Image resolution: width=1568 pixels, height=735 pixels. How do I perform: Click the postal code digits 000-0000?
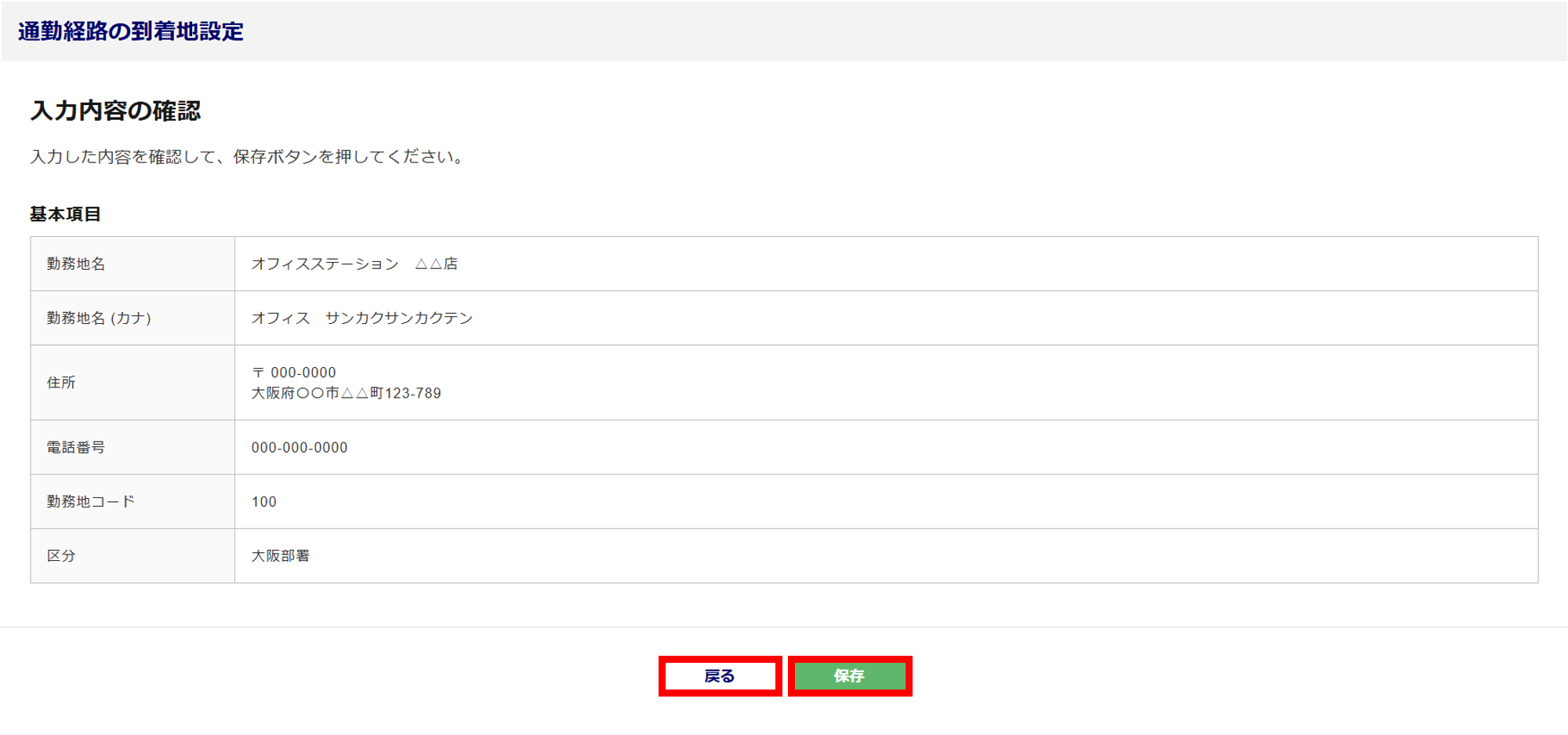tap(303, 373)
